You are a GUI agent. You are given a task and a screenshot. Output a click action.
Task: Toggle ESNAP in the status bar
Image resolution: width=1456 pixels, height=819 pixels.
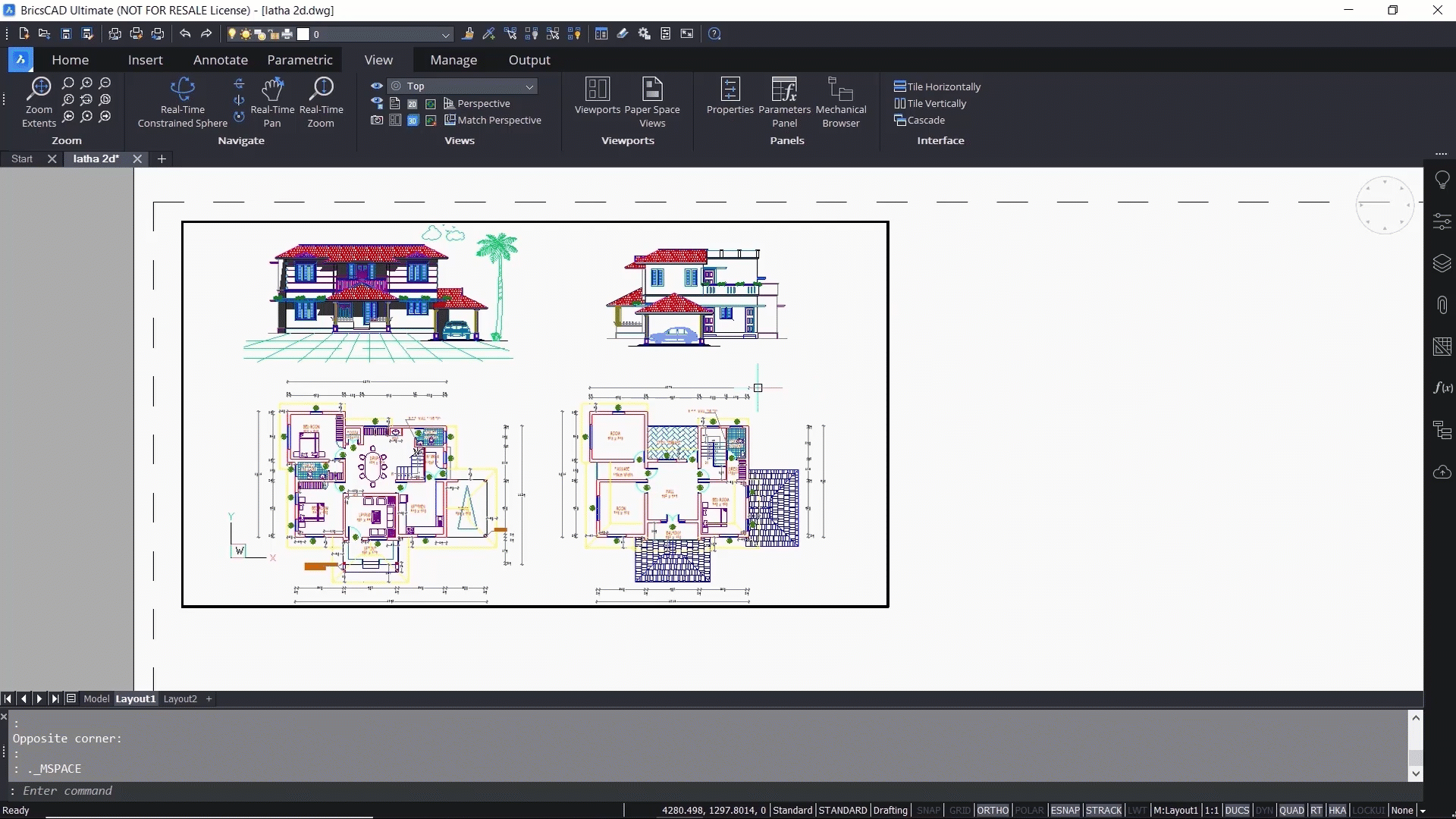1064,810
